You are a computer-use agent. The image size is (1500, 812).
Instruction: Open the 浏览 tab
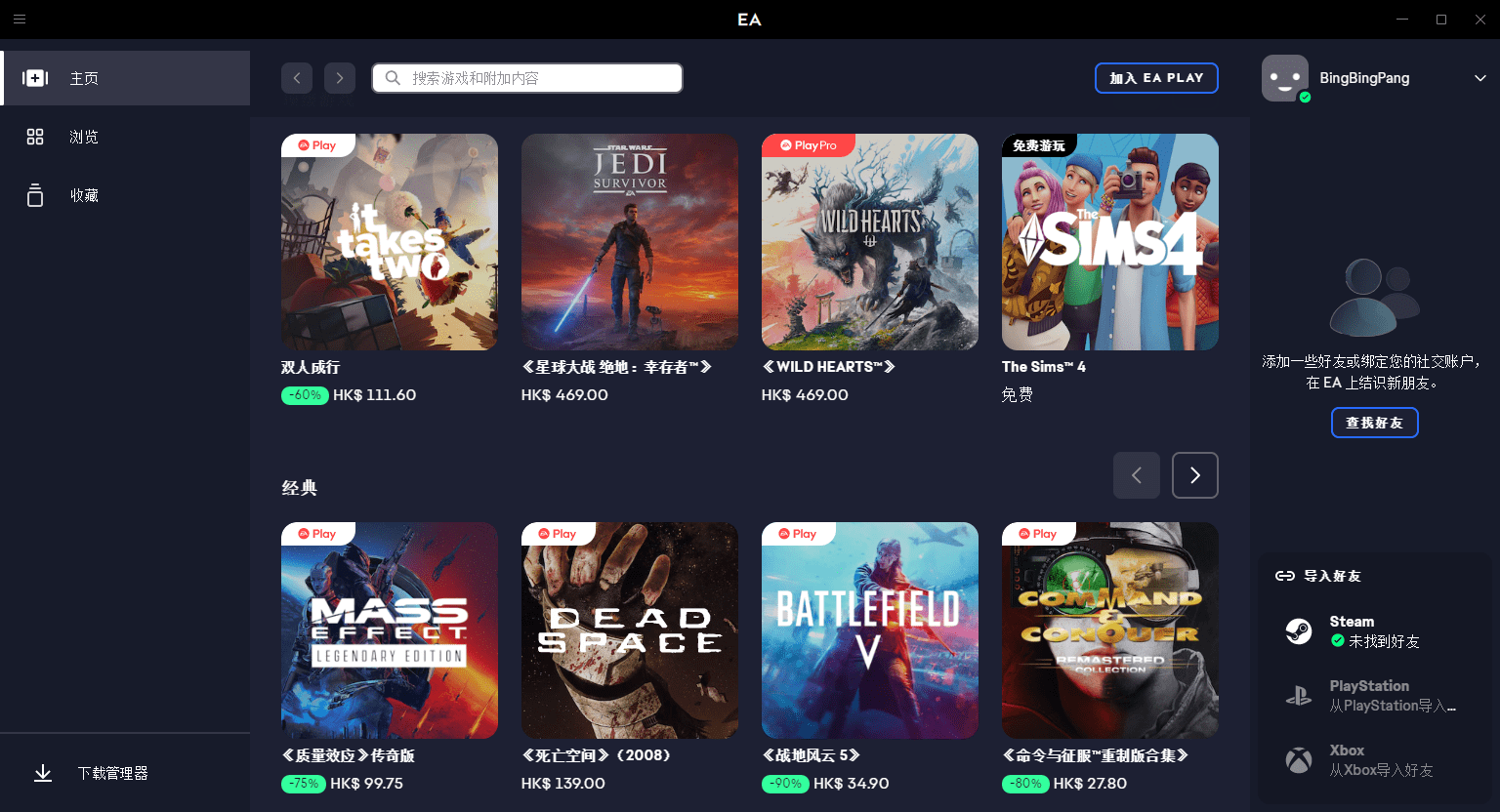point(125,137)
